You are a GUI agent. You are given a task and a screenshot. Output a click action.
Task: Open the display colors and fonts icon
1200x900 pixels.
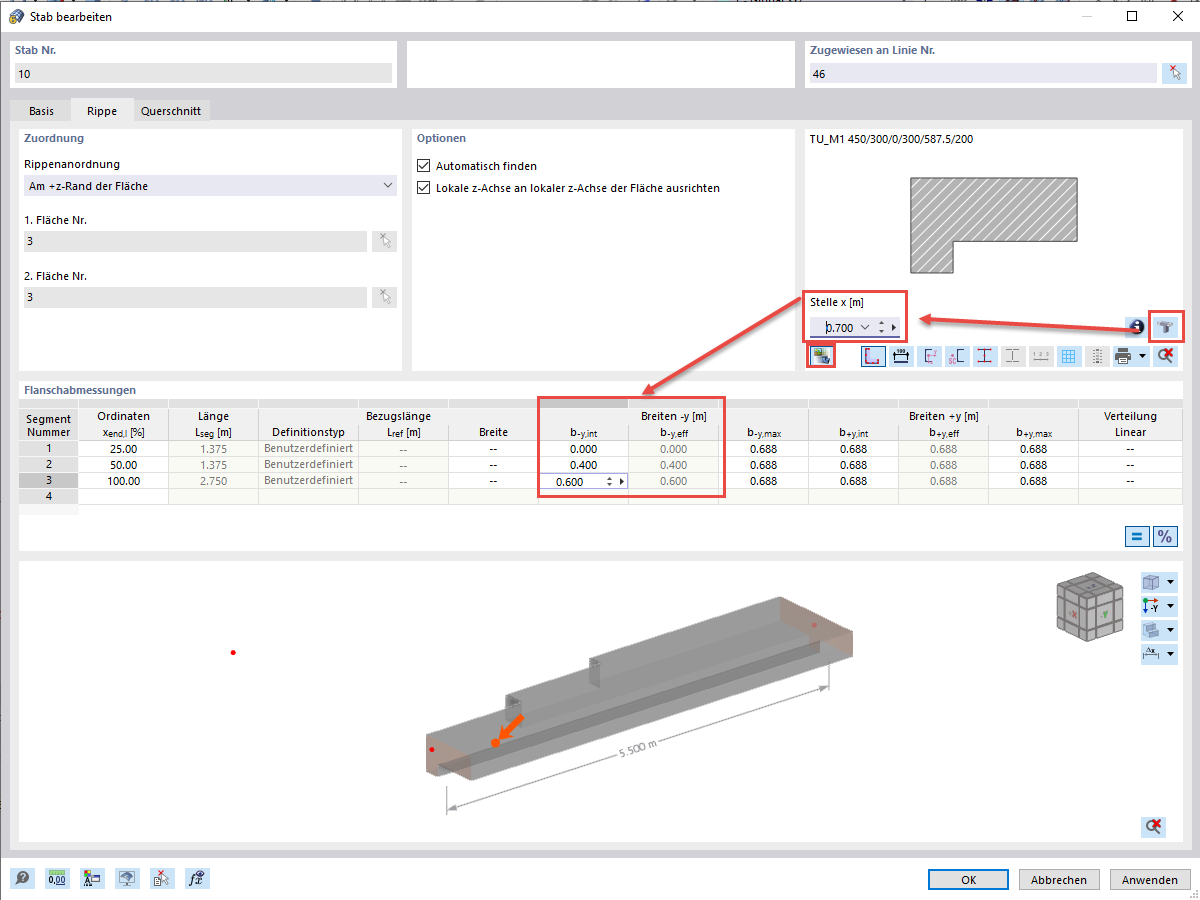coord(92,878)
